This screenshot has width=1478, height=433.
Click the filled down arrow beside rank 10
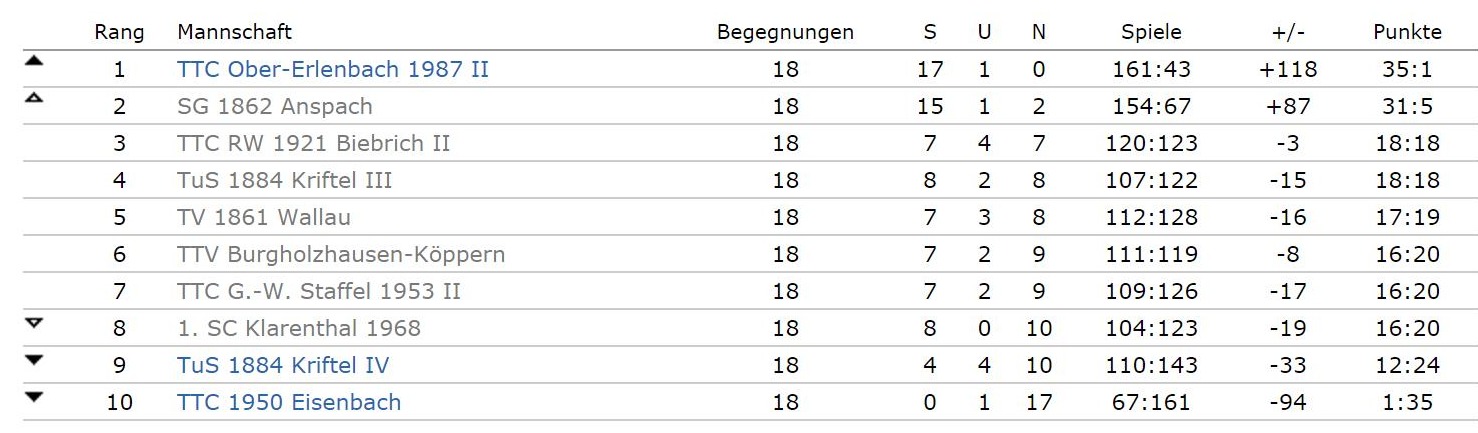[34, 396]
